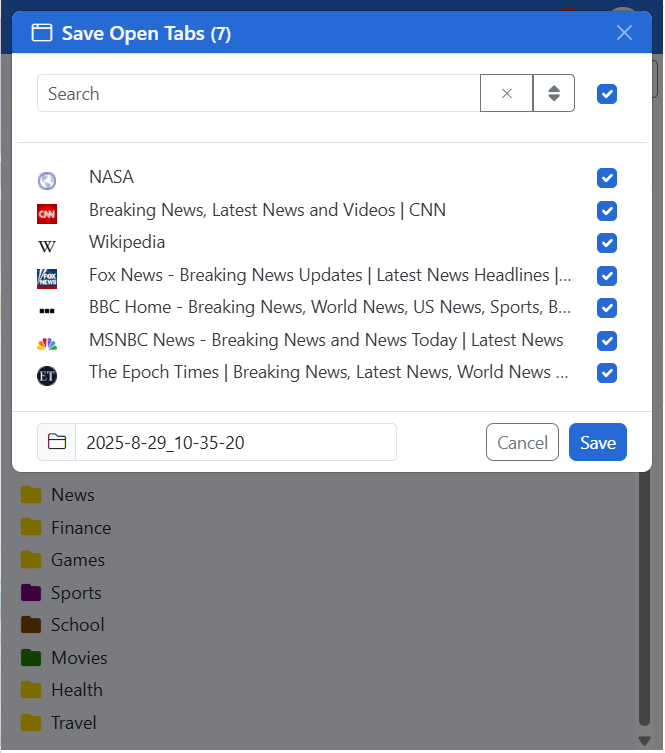Clear the search field with the X
This screenshot has width=665, height=753.
click(507, 93)
